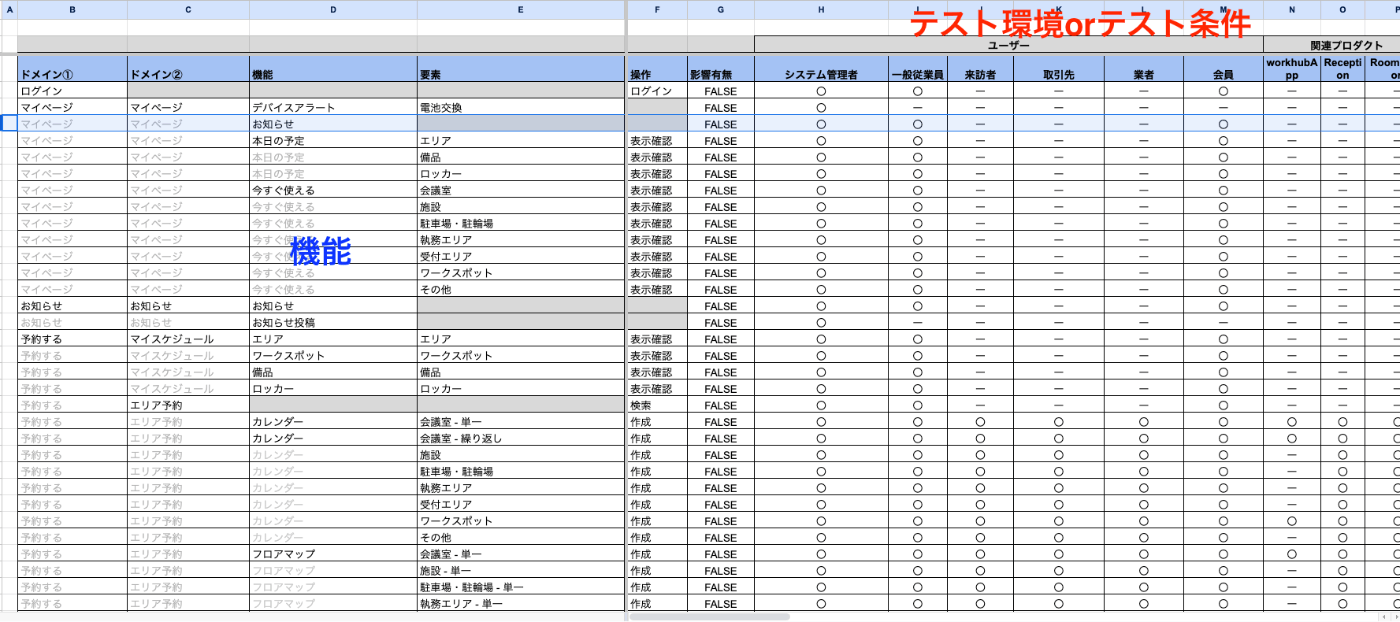1400x622 pixels.
Task: Click the scroll right arrow button
Action: [1394, 617]
